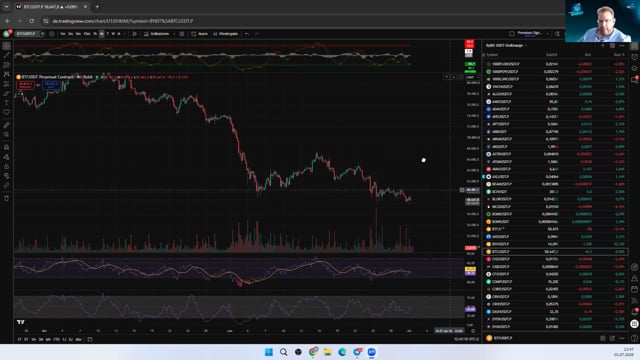This screenshot has width=640, height=360.
Task: Switch to the 1m interval
Action: click(x=63, y=34)
